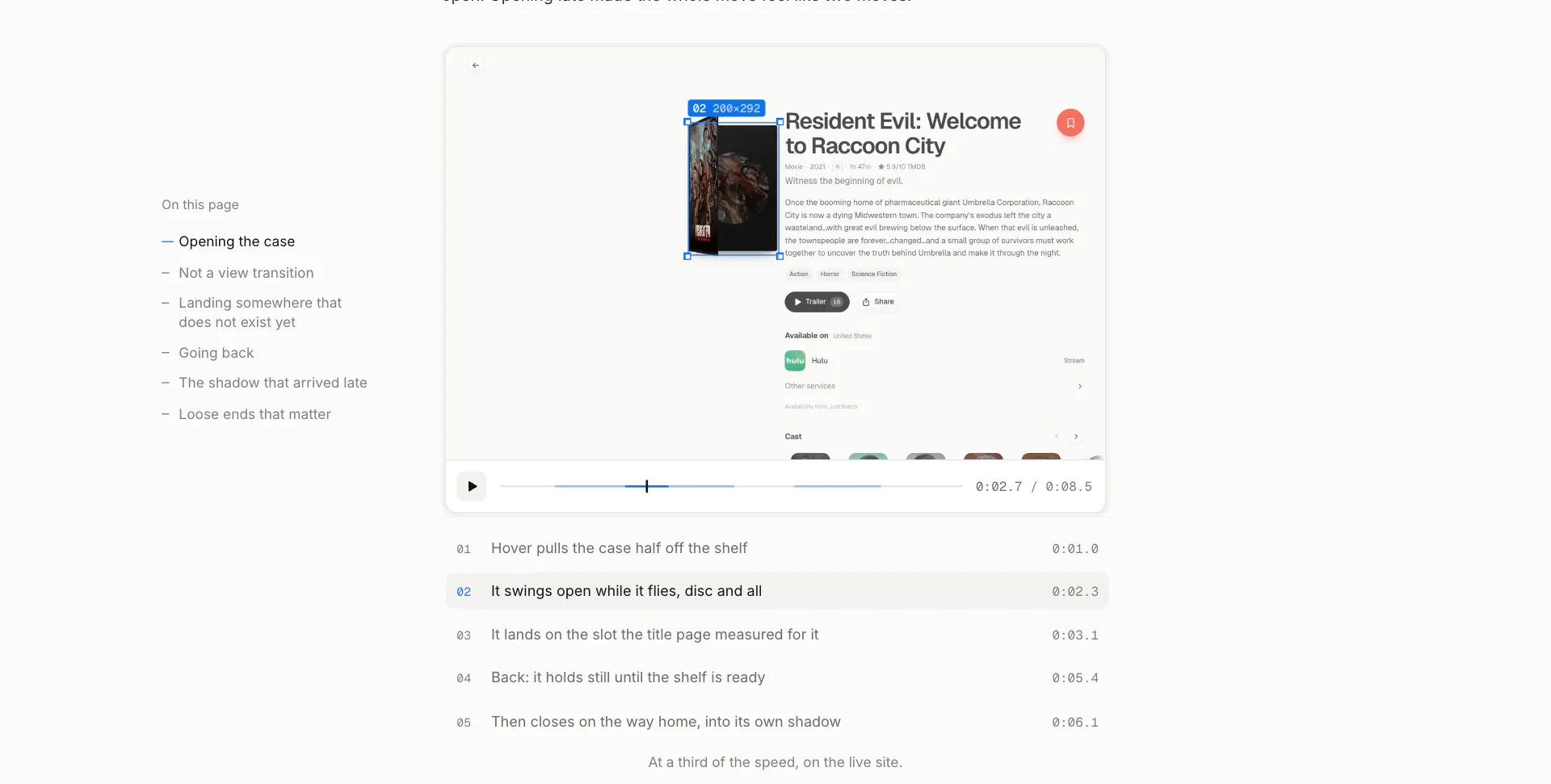Image resolution: width=1551 pixels, height=784 pixels.
Task: Click the Cast previous arrow
Action: (x=1056, y=437)
